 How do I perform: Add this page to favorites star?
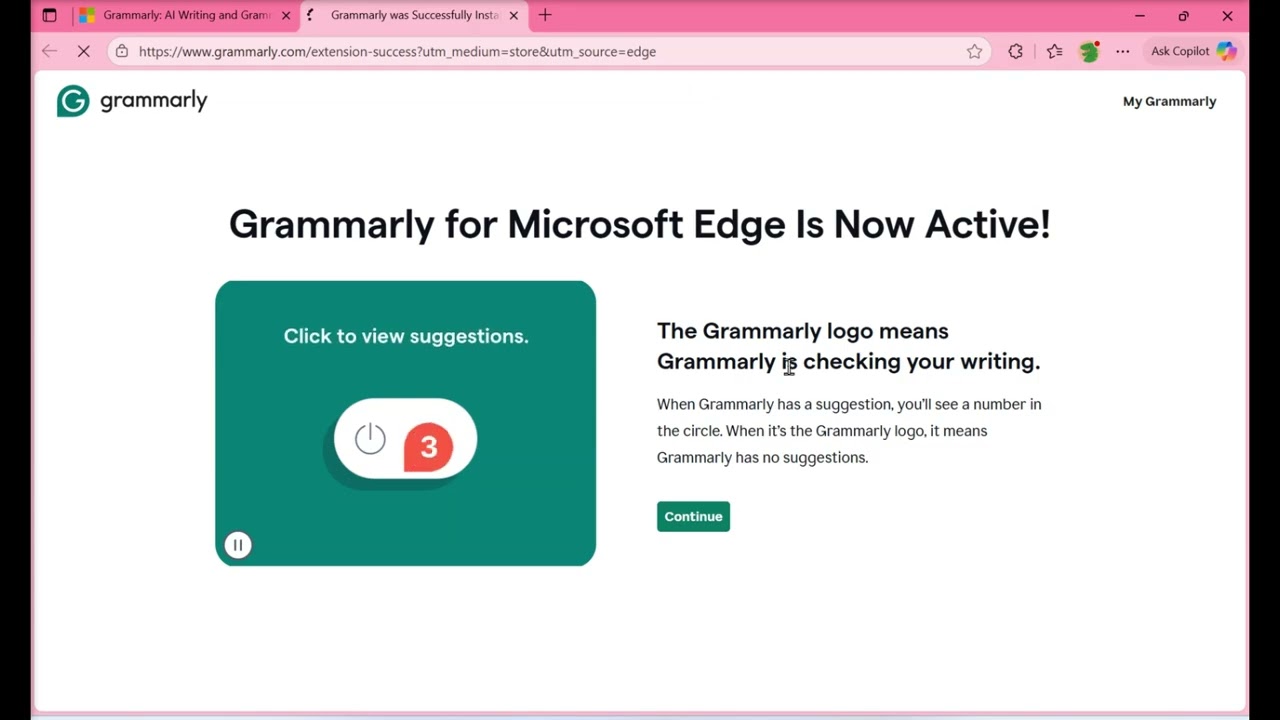pos(974,51)
